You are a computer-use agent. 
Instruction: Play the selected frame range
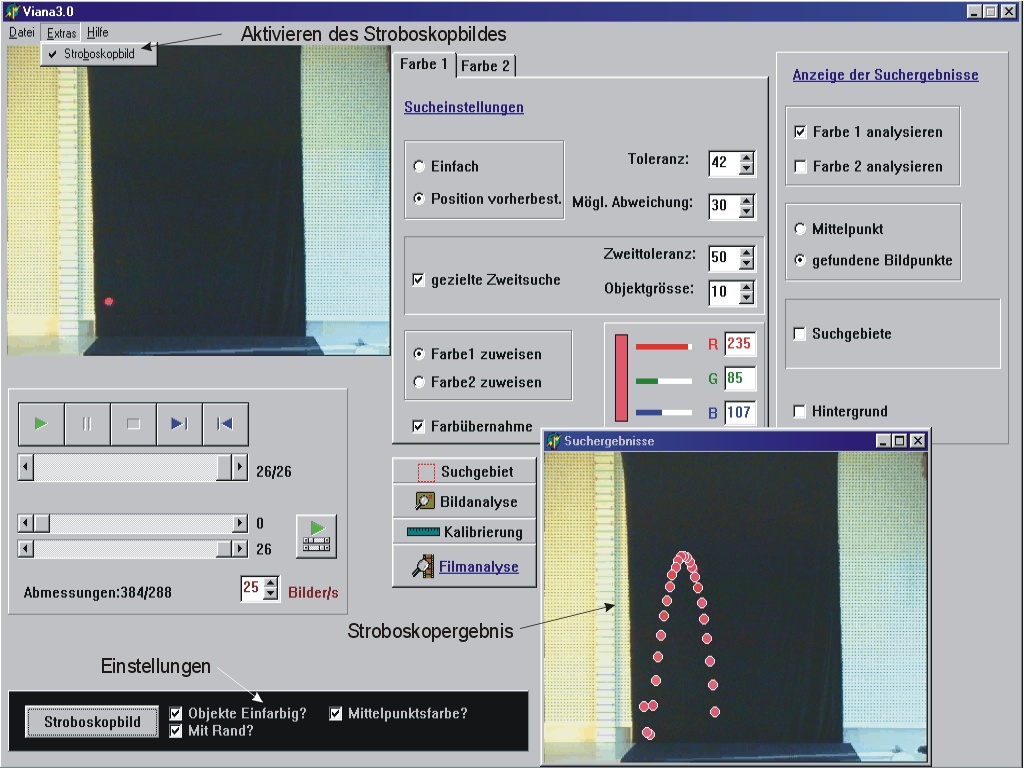point(316,535)
